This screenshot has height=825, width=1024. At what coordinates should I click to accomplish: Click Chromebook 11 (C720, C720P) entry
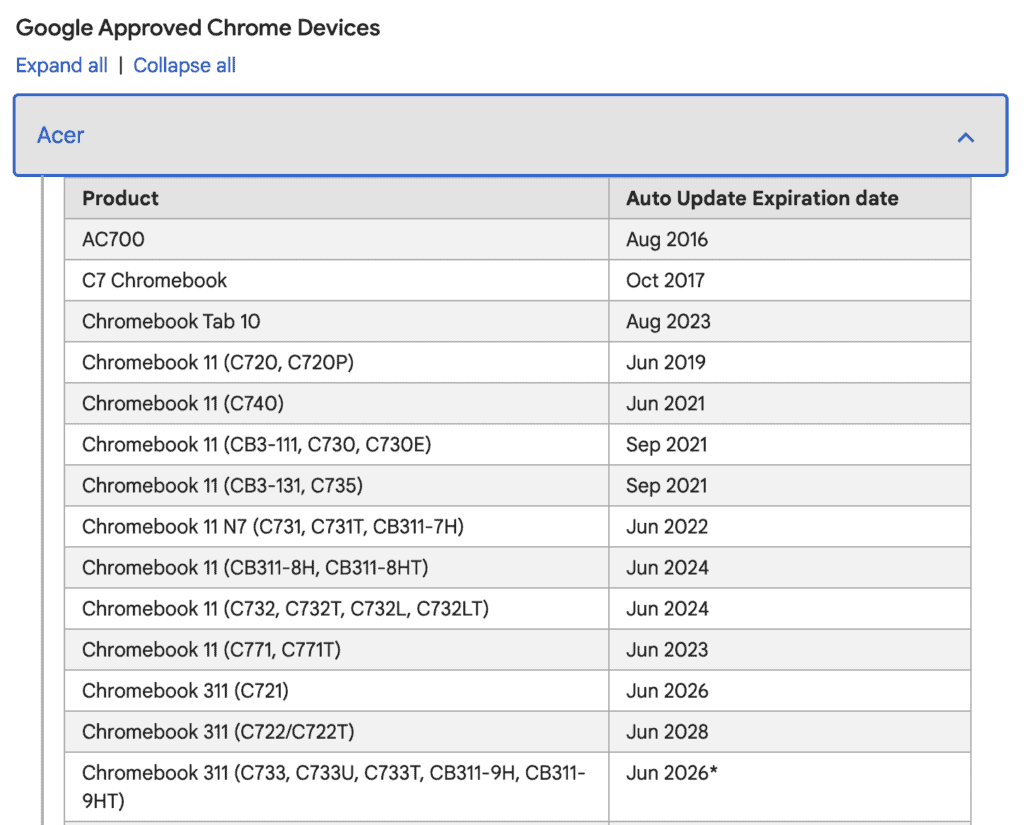click(222, 362)
